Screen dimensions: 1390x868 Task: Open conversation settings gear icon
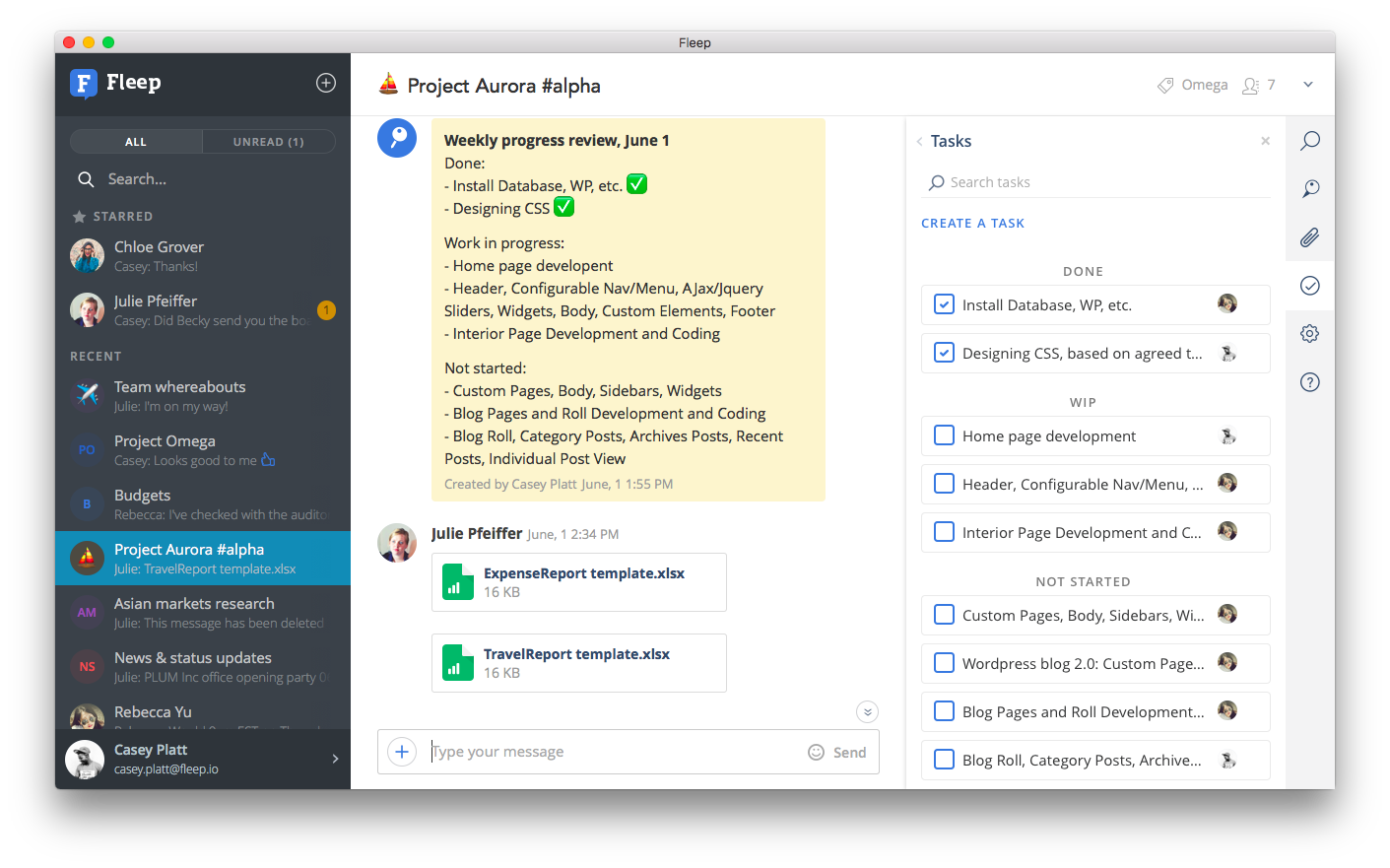1309,333
